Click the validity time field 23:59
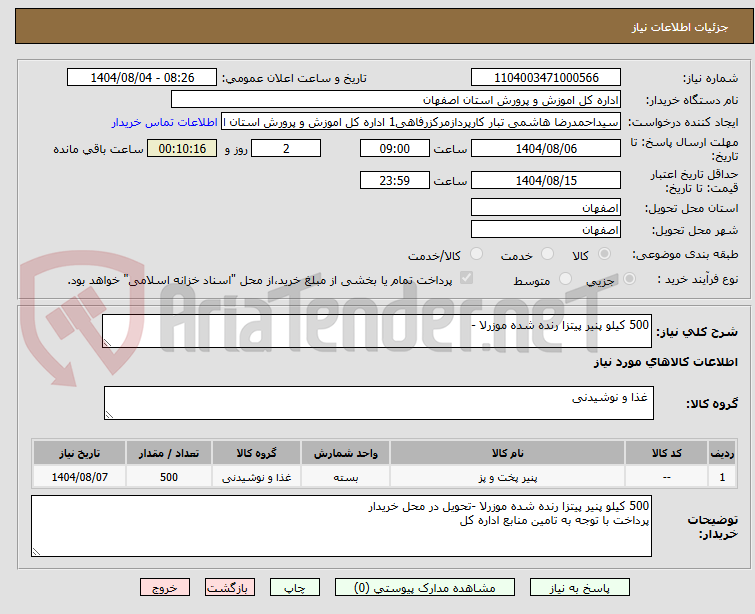The height and width of the screenshot is (614, 755). [x=395, y=181]
